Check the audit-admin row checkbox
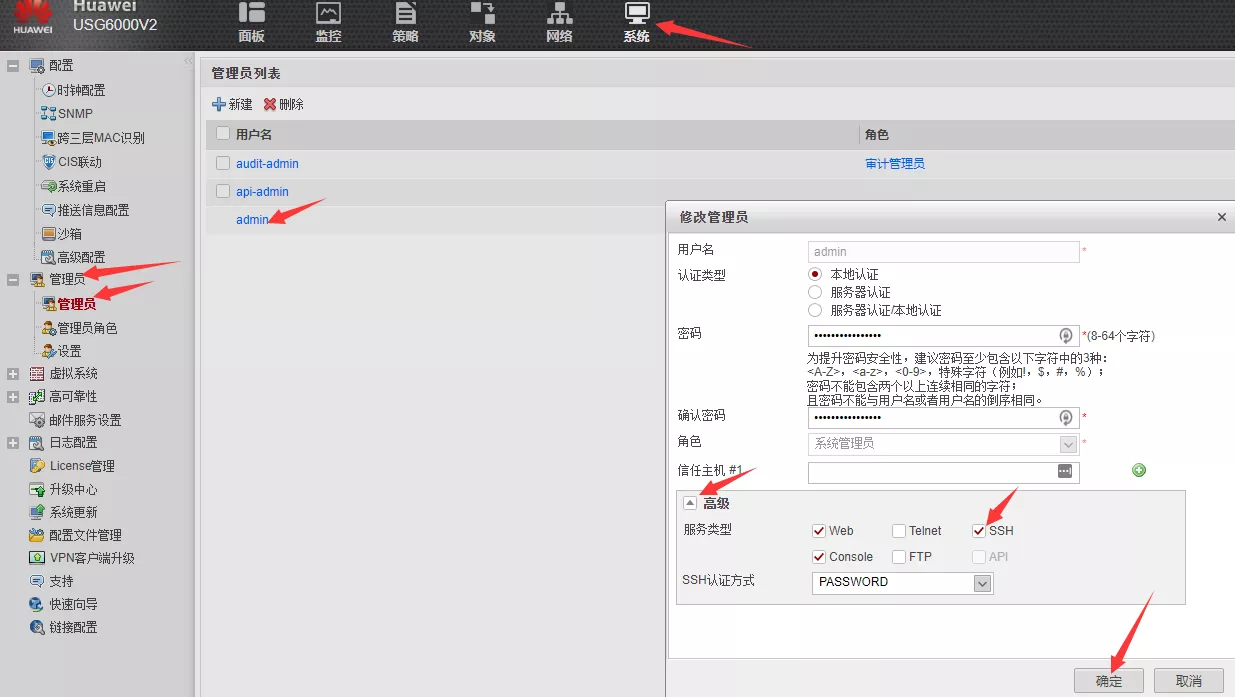Image resolution: width=1235 pixels, height=697 pixels. tap(223, 163)
